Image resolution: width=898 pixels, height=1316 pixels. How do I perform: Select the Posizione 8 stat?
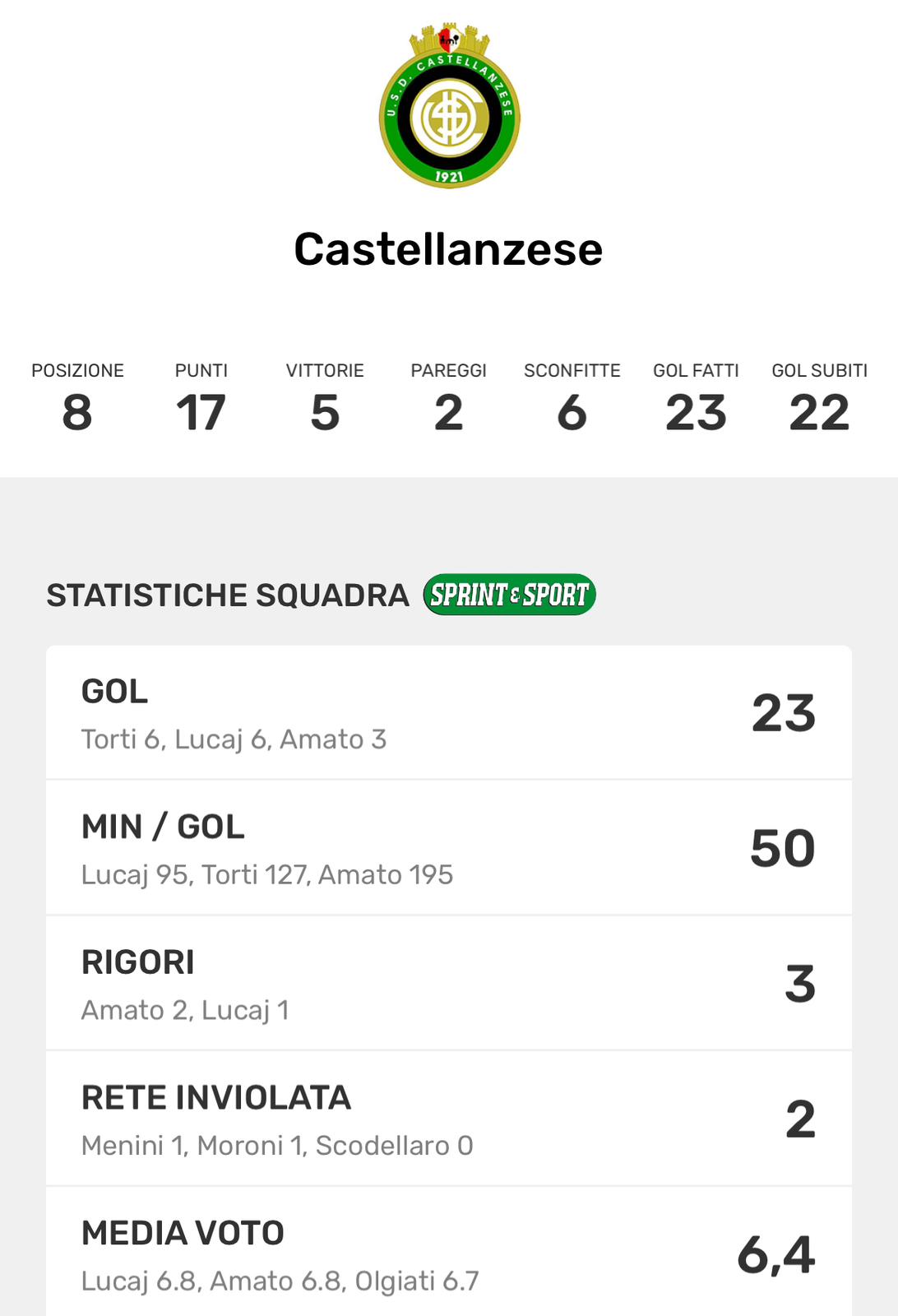click(x=77, y=399)
